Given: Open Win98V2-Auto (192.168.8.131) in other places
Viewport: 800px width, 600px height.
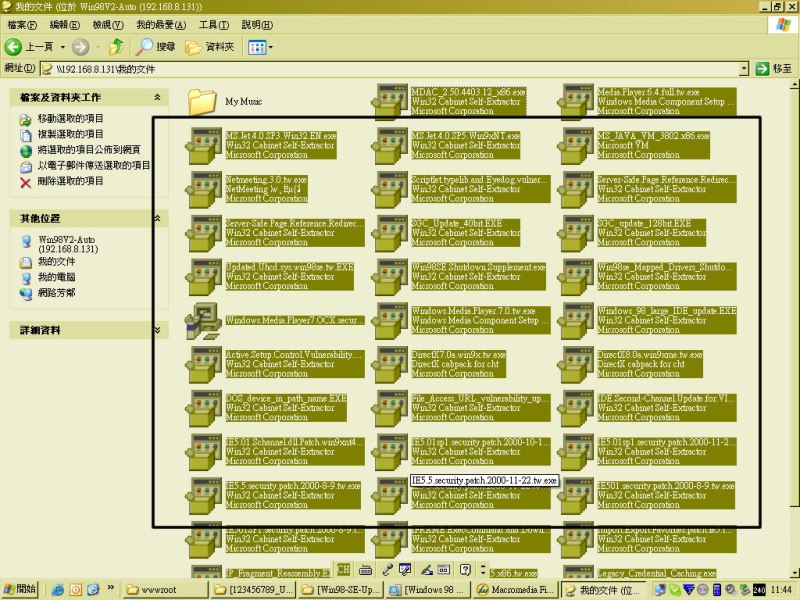Looking at the screenshot, I should (68, 244).
